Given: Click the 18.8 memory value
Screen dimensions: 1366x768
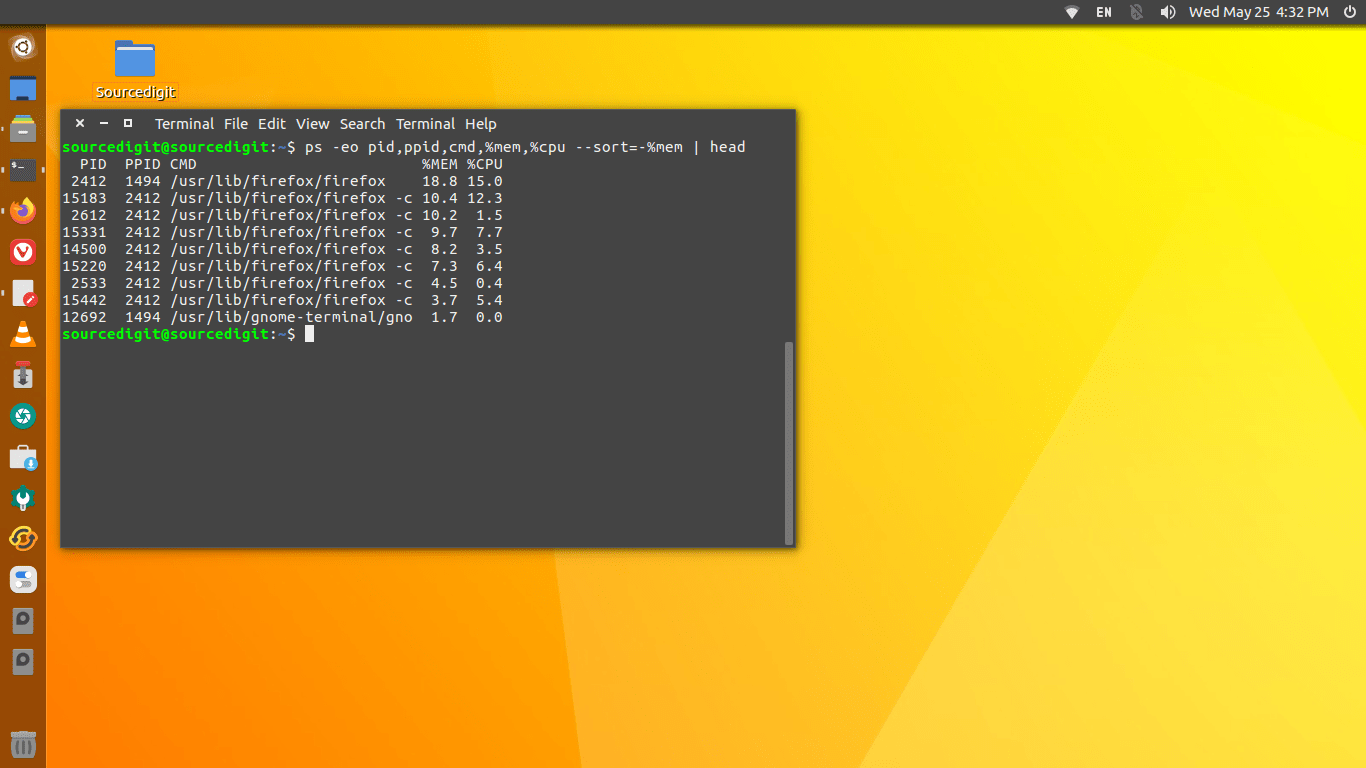Looking at the screenshot, I should (x=439, y=181).
